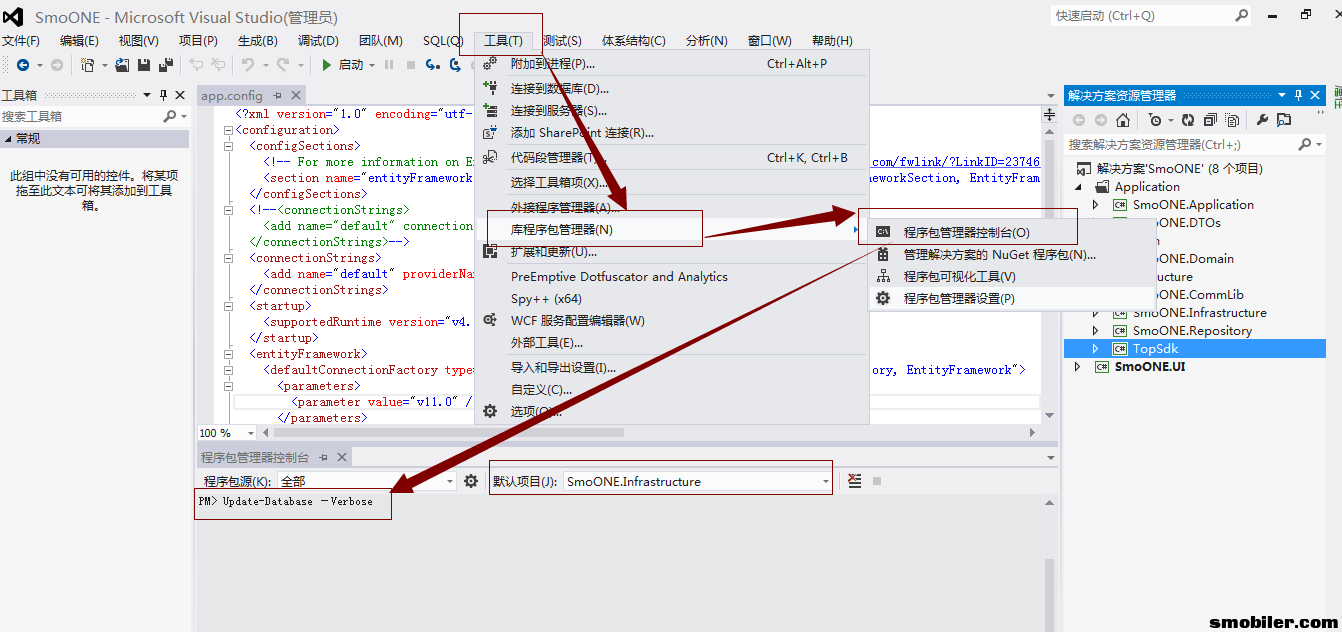
Task: Select 库程序包管理器(N) in Tools menu
Action: click(x=672, y=230)
